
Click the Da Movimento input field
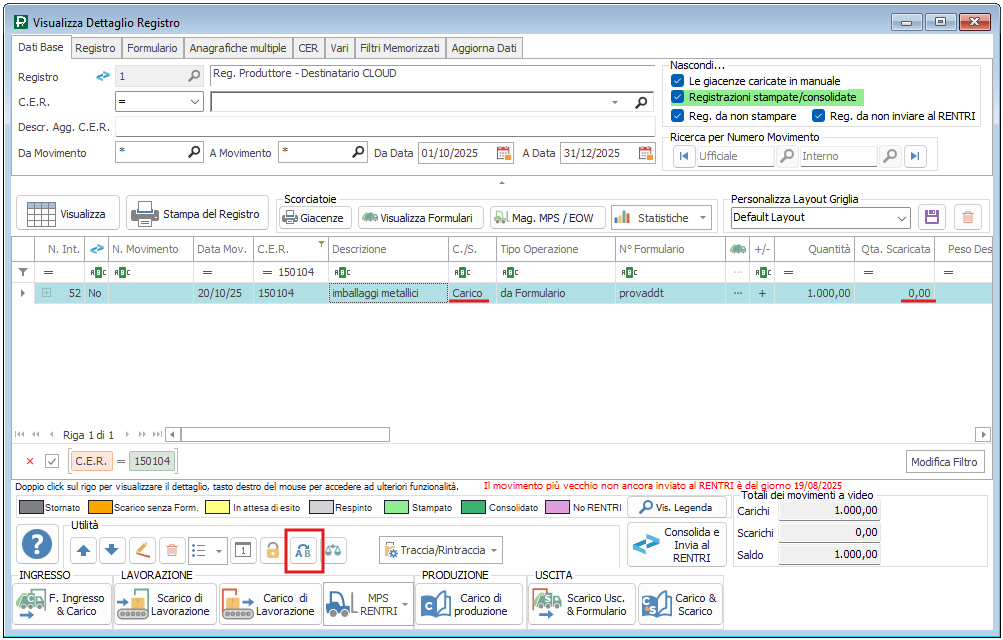pos(150,153)
